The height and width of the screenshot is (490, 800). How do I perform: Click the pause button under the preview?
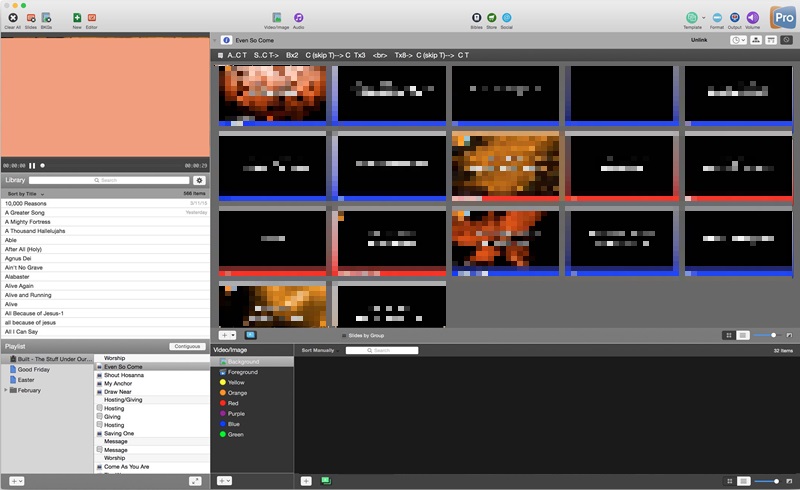(32, 165)
